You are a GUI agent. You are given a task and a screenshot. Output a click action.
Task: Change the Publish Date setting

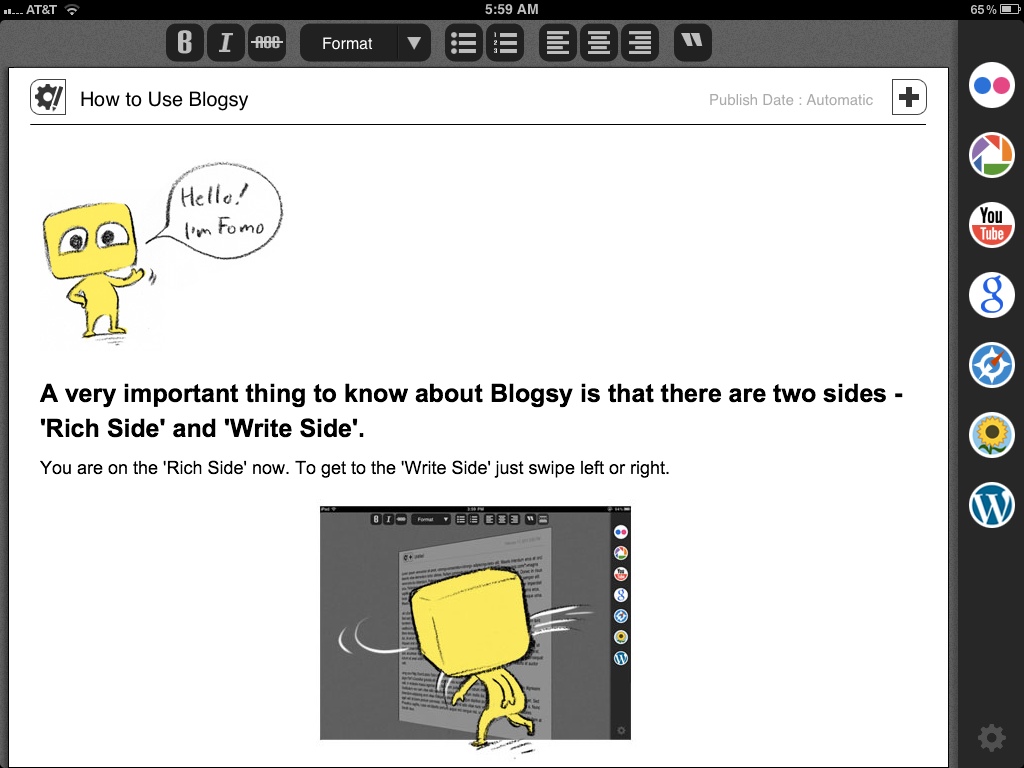click(x=791, y=100)
